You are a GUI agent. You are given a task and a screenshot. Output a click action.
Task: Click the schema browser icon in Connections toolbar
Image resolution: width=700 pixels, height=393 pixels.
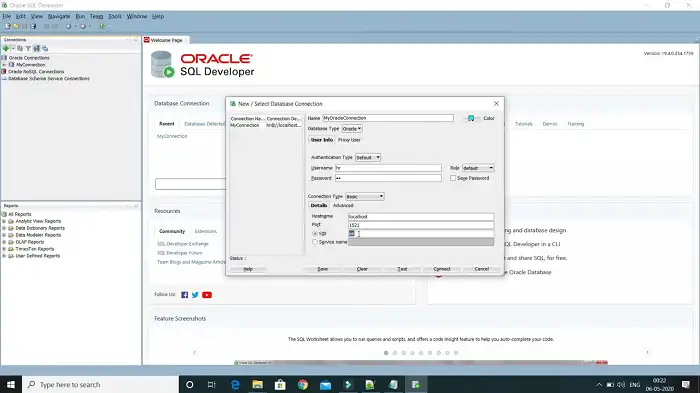tap(37, 48)
